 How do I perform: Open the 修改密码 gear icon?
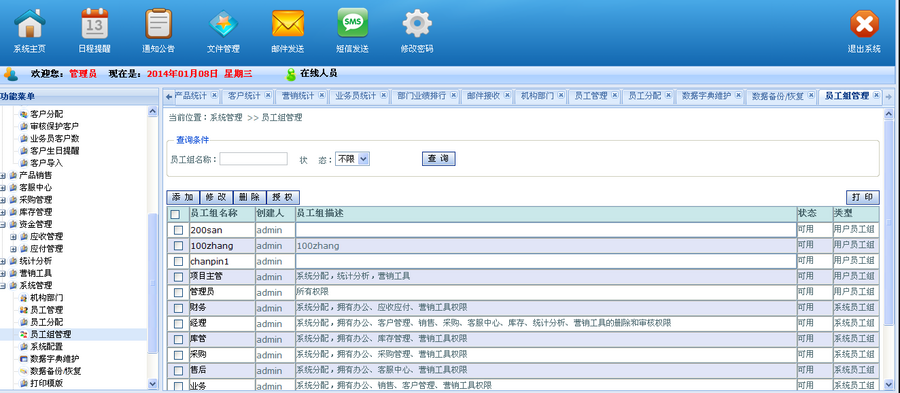click(x=417, y=24)
